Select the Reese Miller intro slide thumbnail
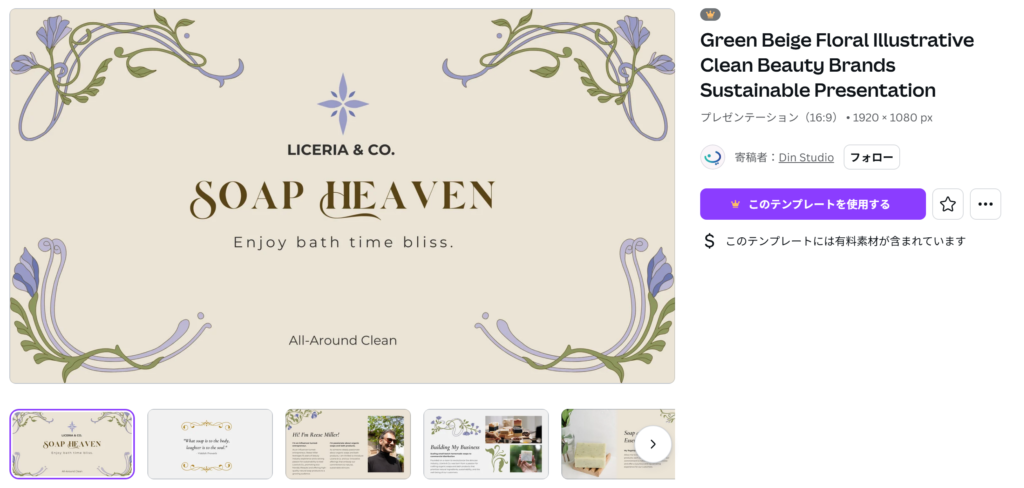The width and height of the screenshot is (1024, 488). tap(347, 444)
